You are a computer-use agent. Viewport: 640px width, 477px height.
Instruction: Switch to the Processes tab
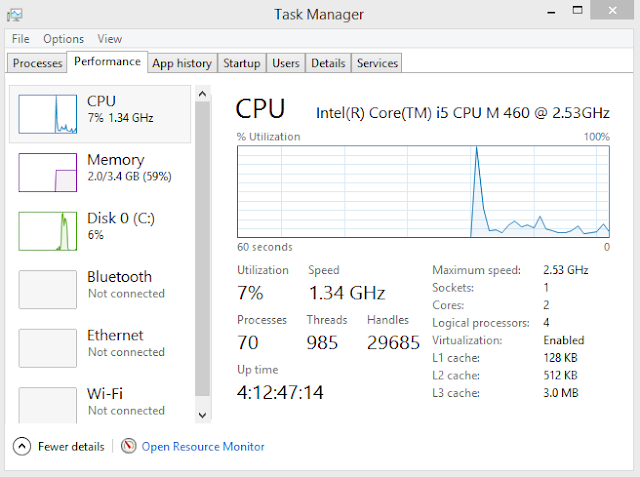coord(38,63)
